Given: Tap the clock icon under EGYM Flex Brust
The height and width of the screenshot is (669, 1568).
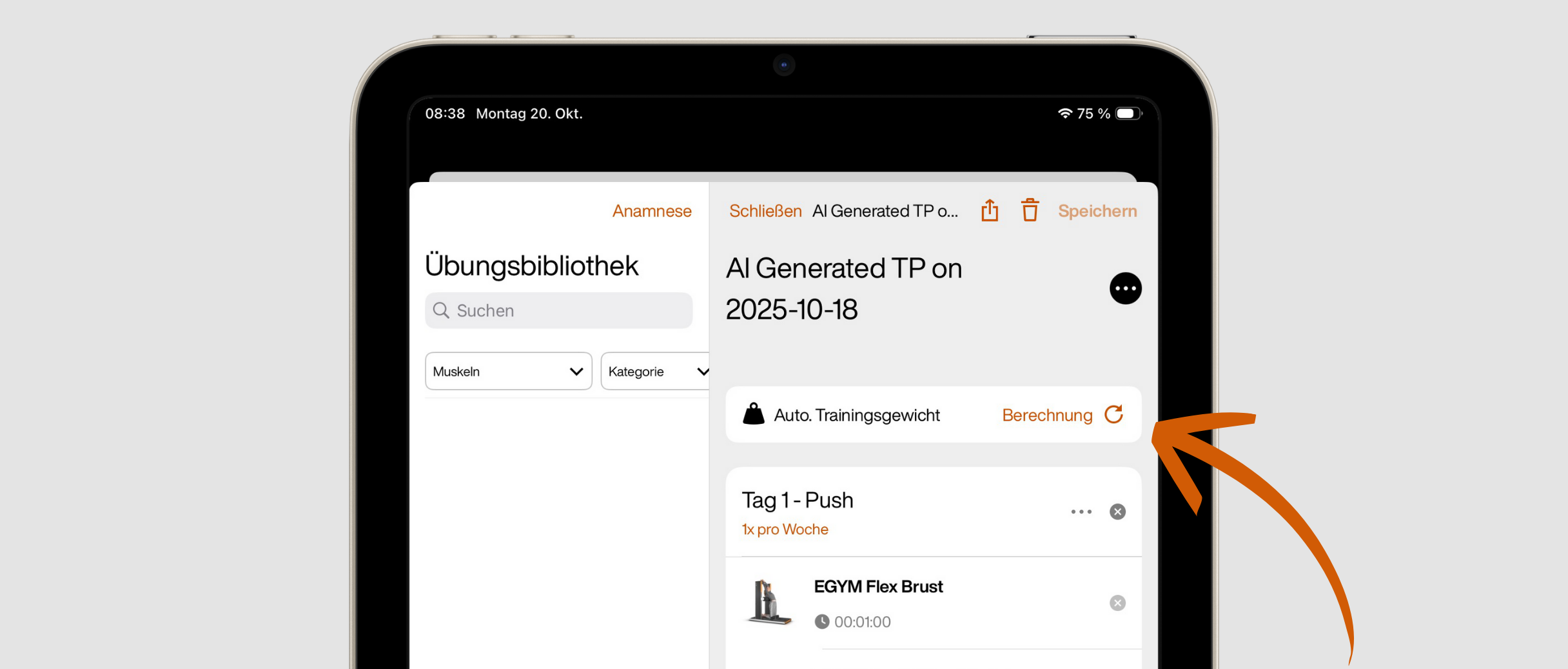Looking at the screenshot, I should coord(821,621).
